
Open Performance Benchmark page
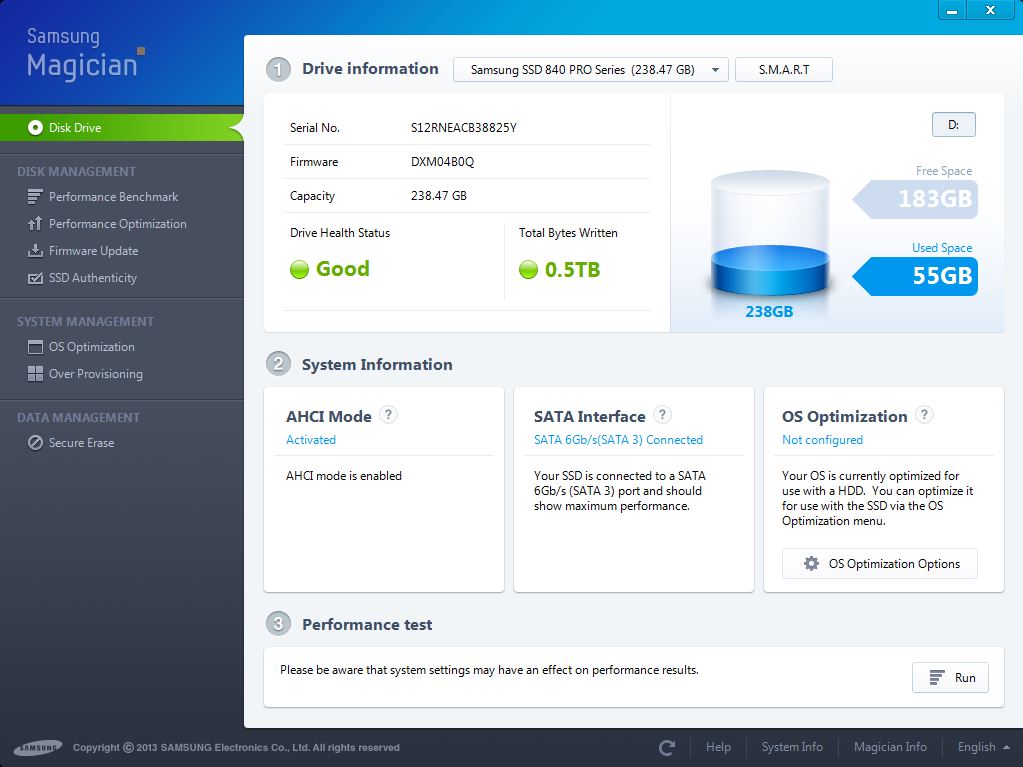point(113,197)
